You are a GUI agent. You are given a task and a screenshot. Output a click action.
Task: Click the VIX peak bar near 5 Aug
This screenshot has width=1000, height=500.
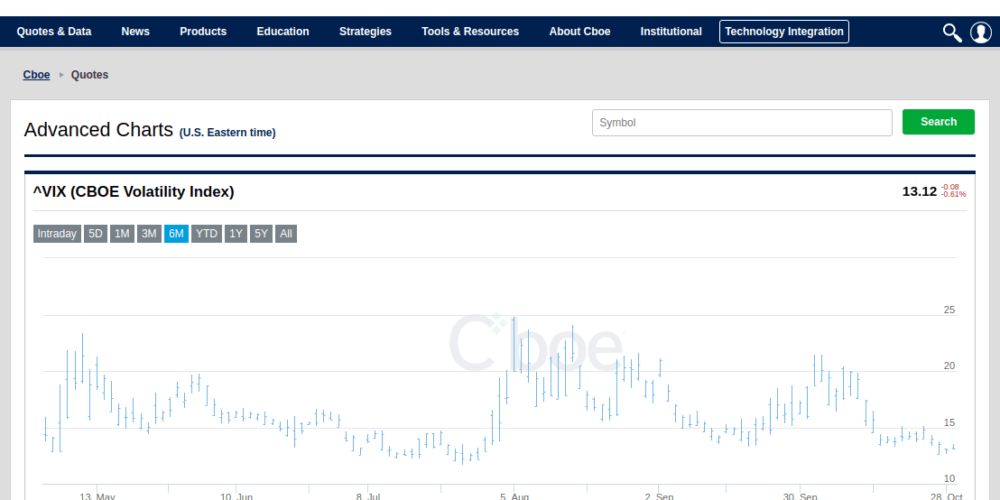click(x=514, y=345)
